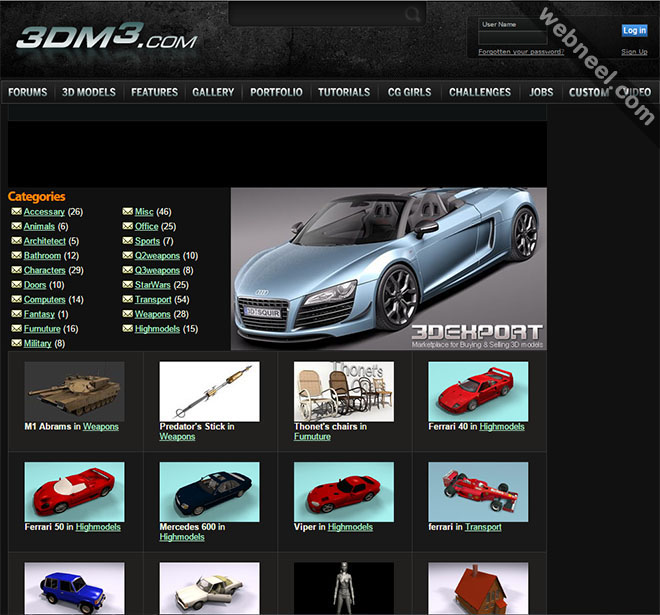Open the red Formula ferrari thumbnail
Image resolution: width=660 pixels, height=615 pixels.
[478, 492]
